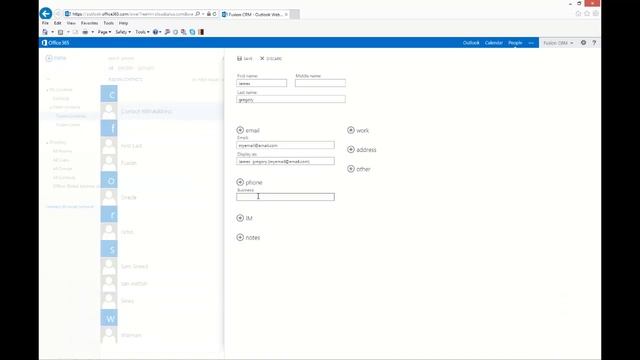The image size is (640, 360).
Task: Click the print icon in IE command bar
Action: click(85, 32)
